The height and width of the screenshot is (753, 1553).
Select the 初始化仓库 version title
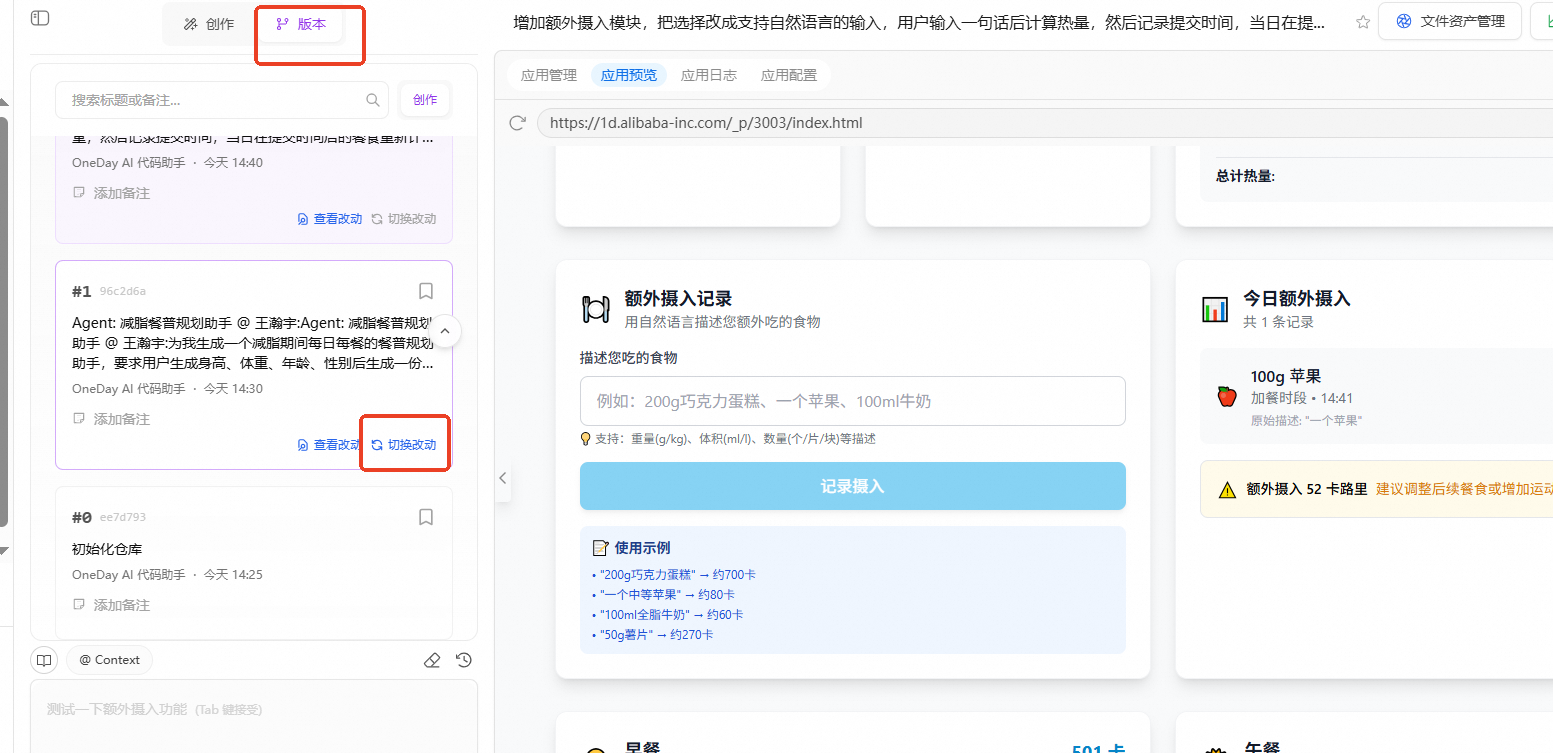pyautogui.click(x=107, y=549)
